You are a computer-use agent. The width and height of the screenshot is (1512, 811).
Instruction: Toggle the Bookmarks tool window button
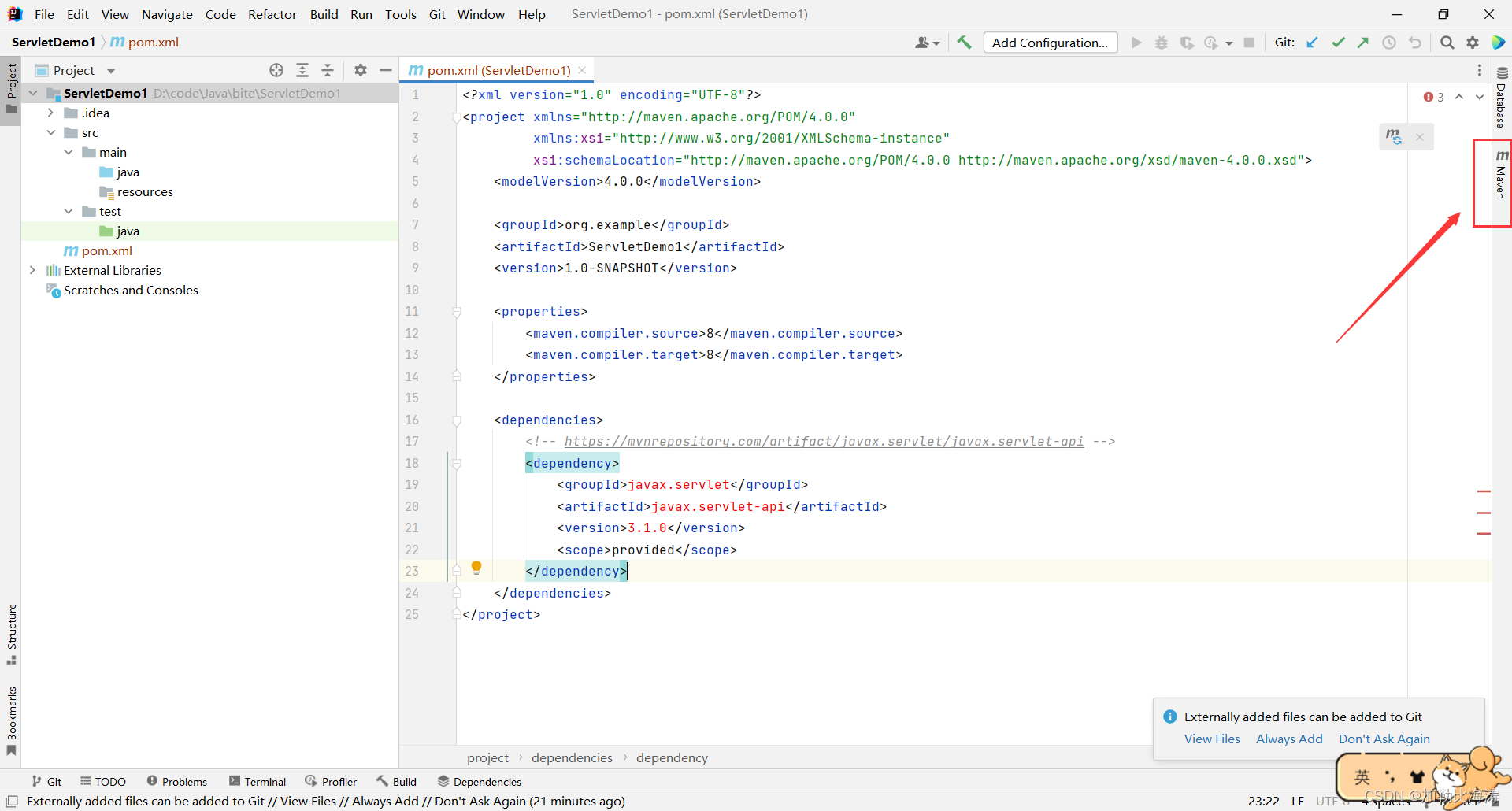click(x=11, y=720)
